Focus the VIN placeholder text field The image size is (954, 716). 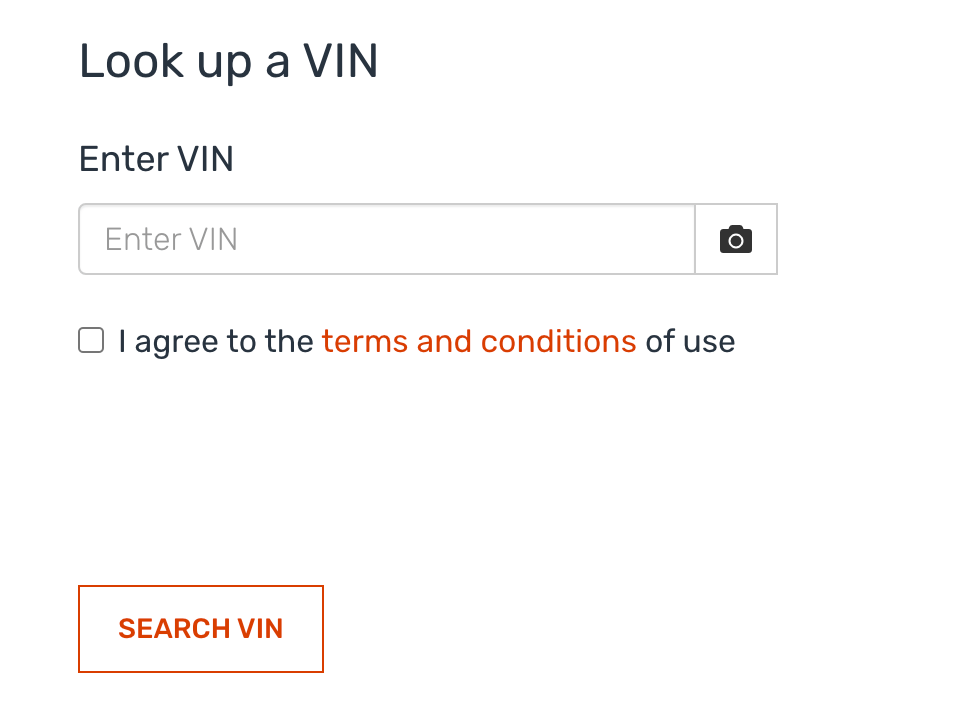(387, 239)
